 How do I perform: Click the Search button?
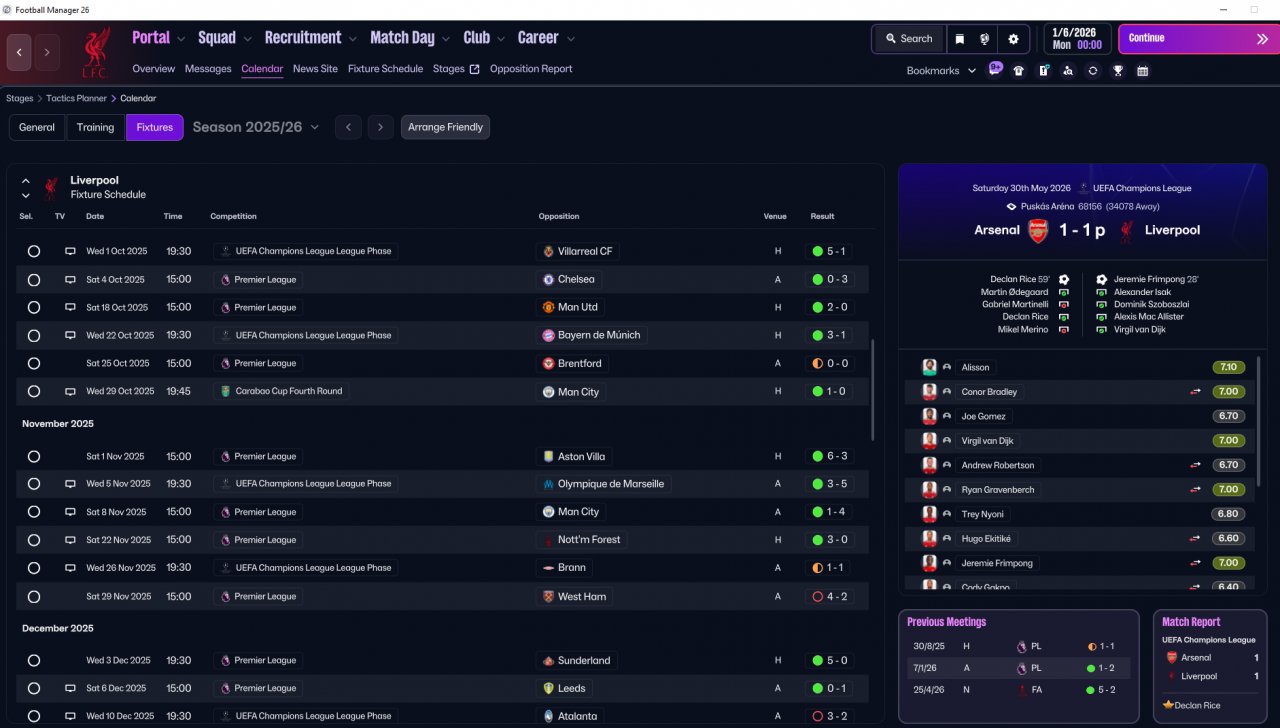(908, 39)
